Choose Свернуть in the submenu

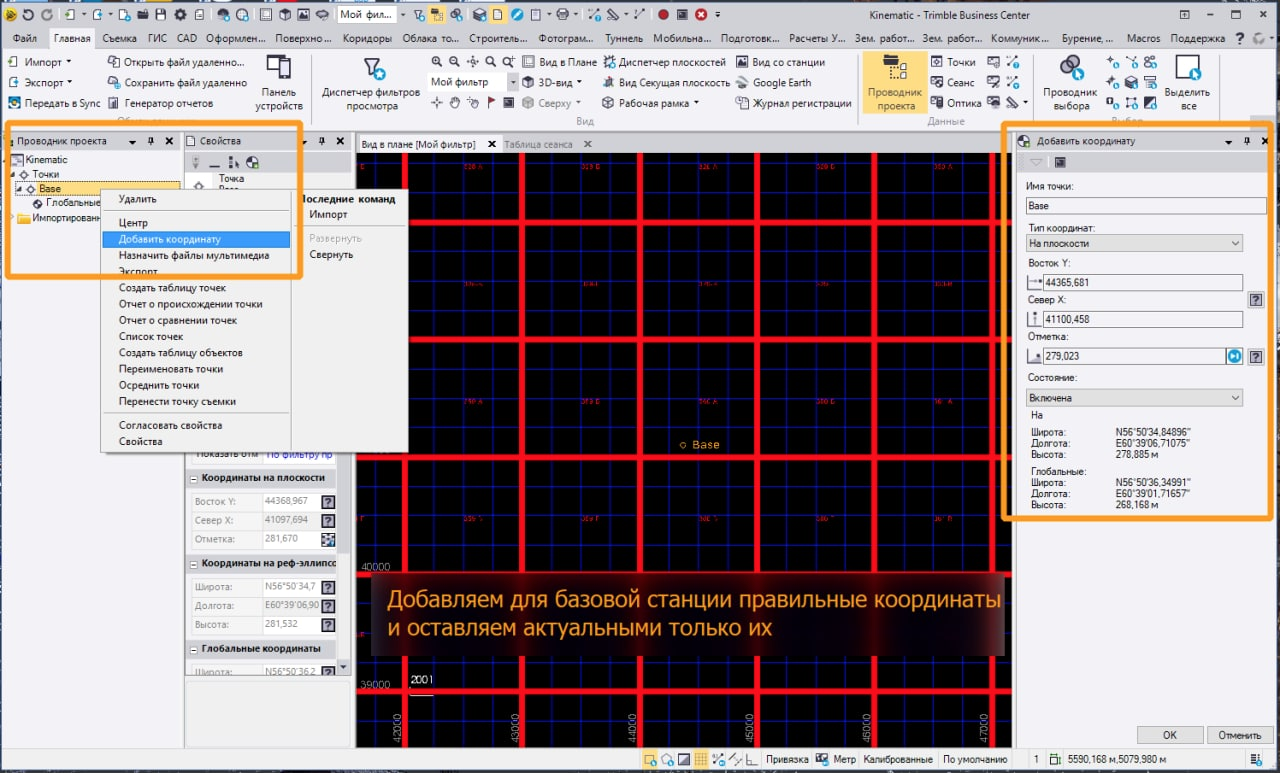[331, 255]
